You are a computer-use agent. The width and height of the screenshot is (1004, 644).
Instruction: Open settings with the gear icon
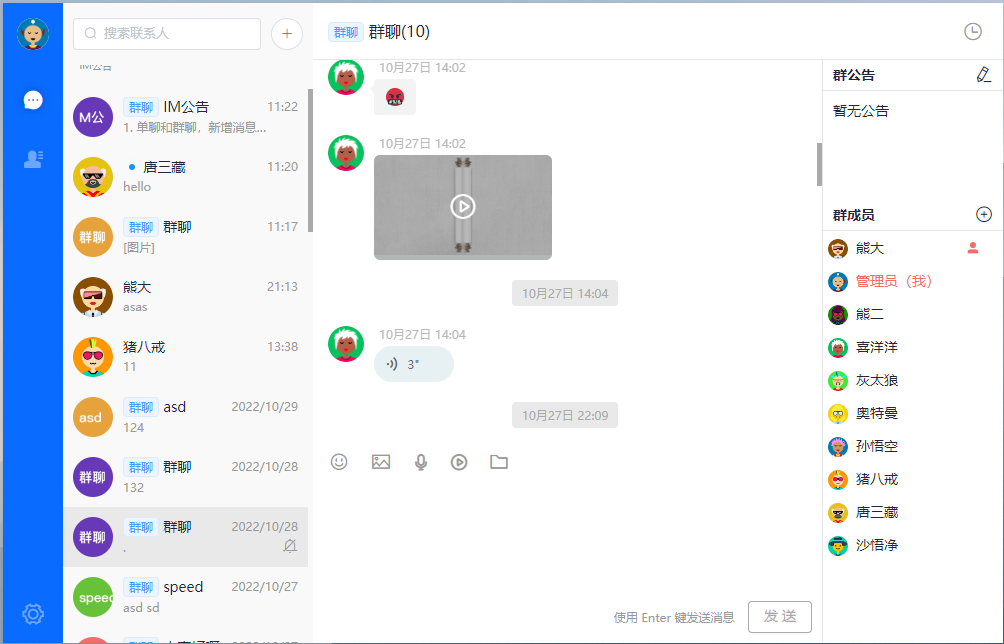pyautogui.click(x=33, y=613)
